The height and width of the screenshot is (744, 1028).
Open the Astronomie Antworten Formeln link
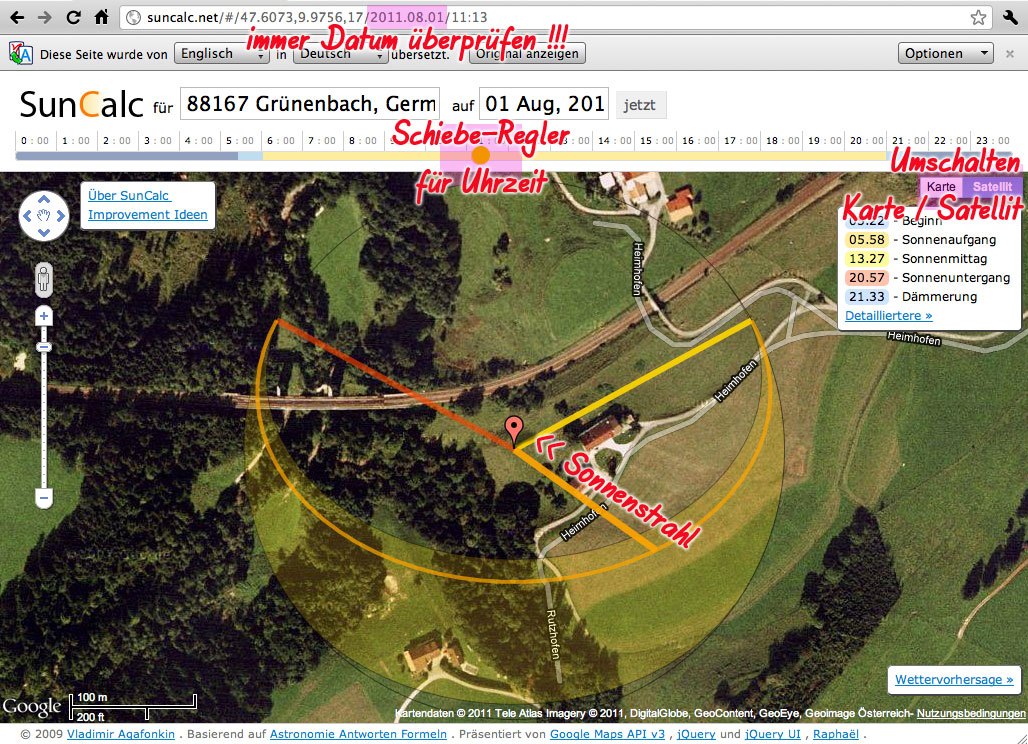click(358, 734)
